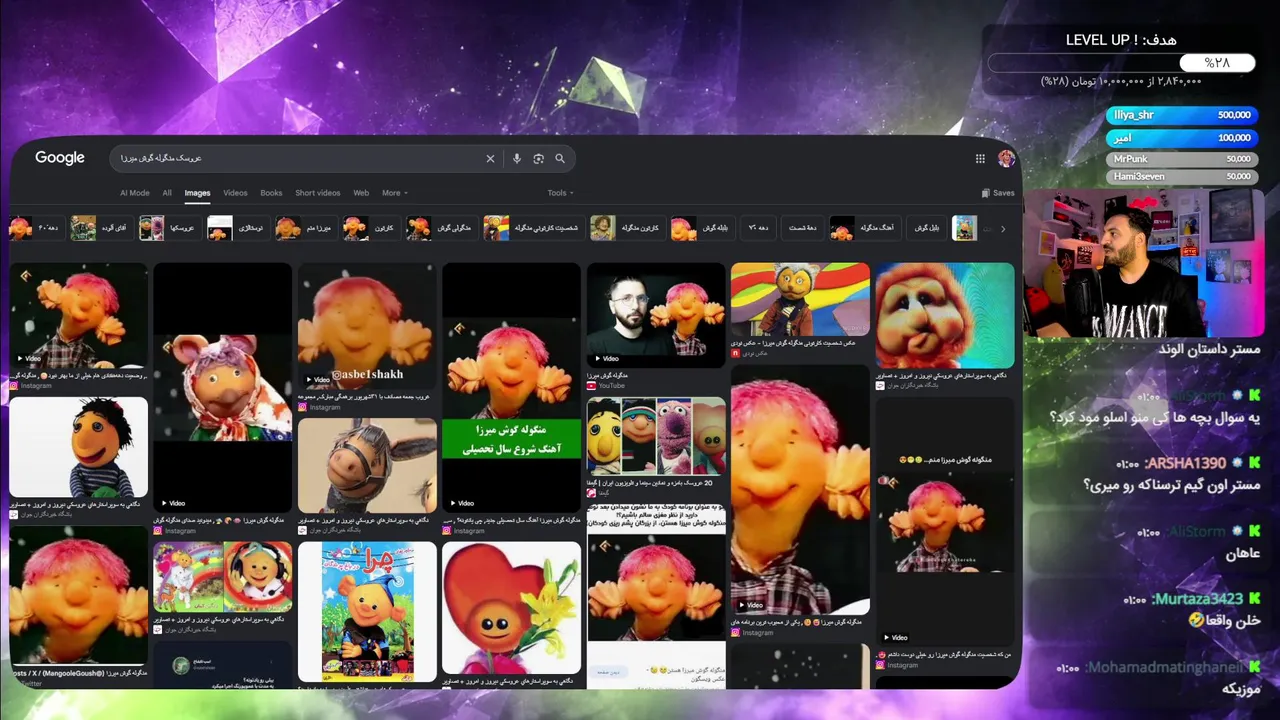This screenshot has height=720, width=1280.
Task: Open the large close-up pink-haired puppet image
Action: 800,488
